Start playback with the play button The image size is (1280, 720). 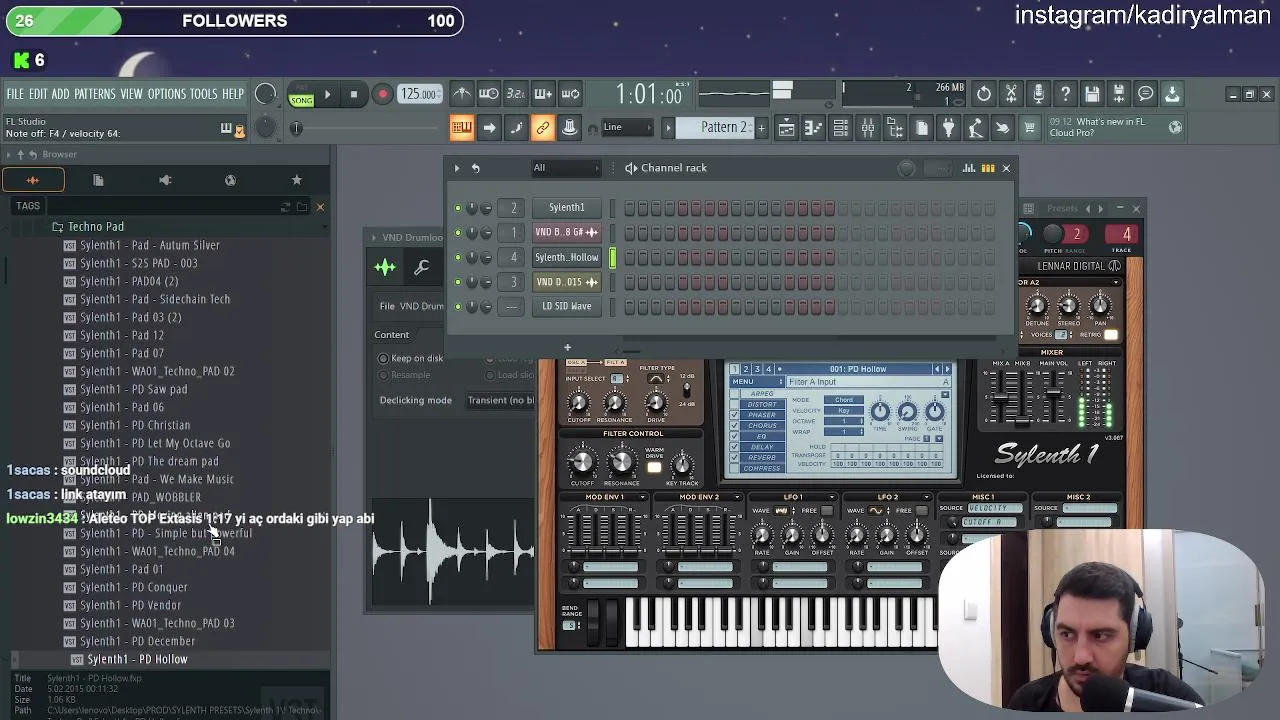point(327,95)
